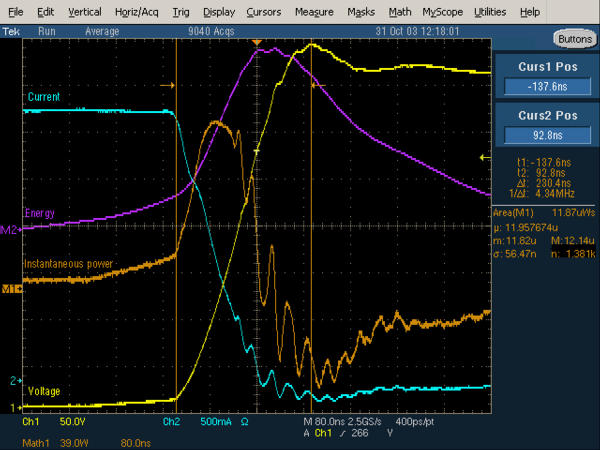Open the MyScope menu
Image resolution: width=600 pixels, height=450 pixels.
[x=442, y=11]
